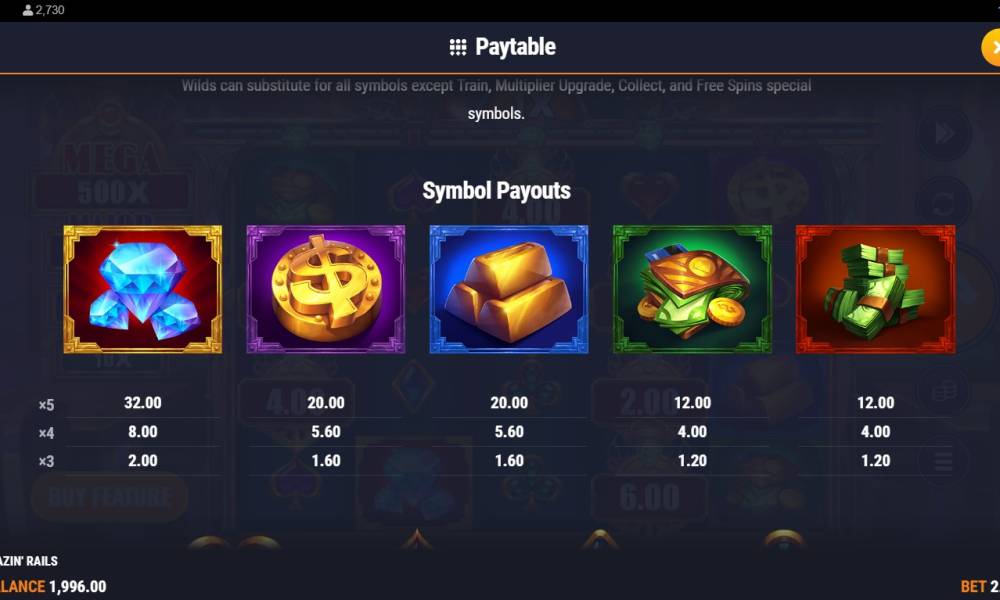The image size is (1000, 600).
Task: Click the Paytable title text
Action: pos(515,47)
